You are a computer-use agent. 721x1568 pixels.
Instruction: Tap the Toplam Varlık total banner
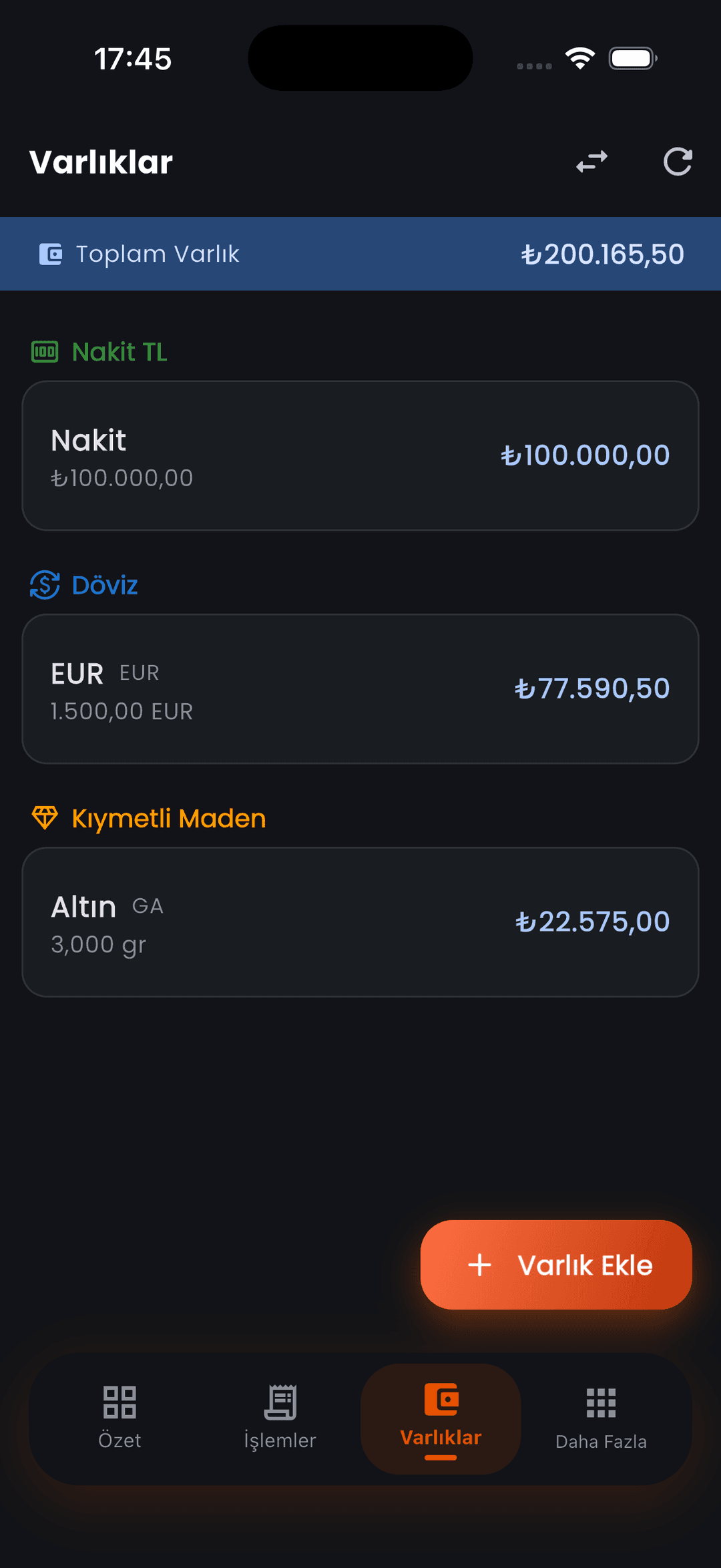pos(360,254)
